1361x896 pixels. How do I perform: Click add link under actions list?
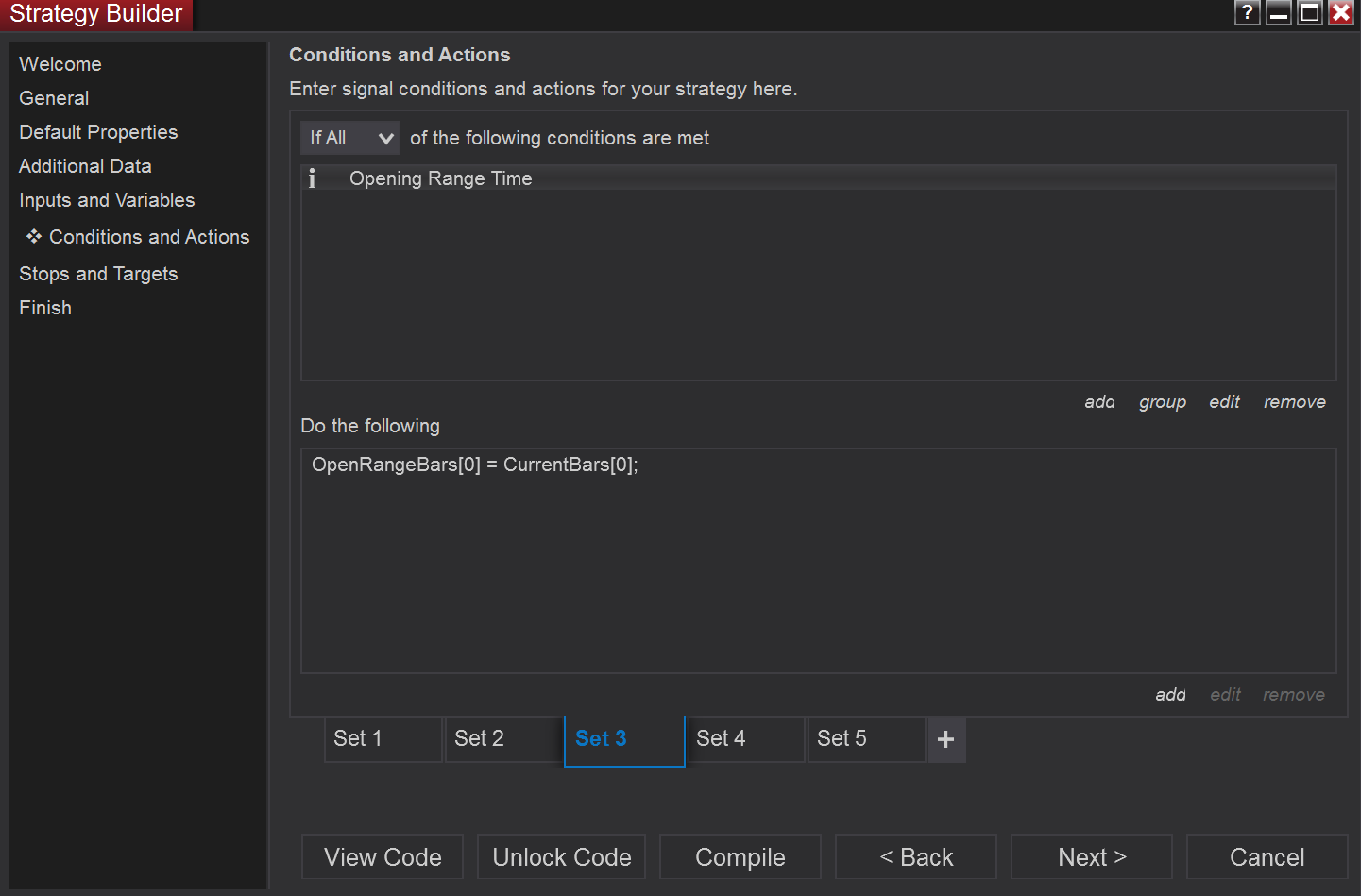(1170, 695)
